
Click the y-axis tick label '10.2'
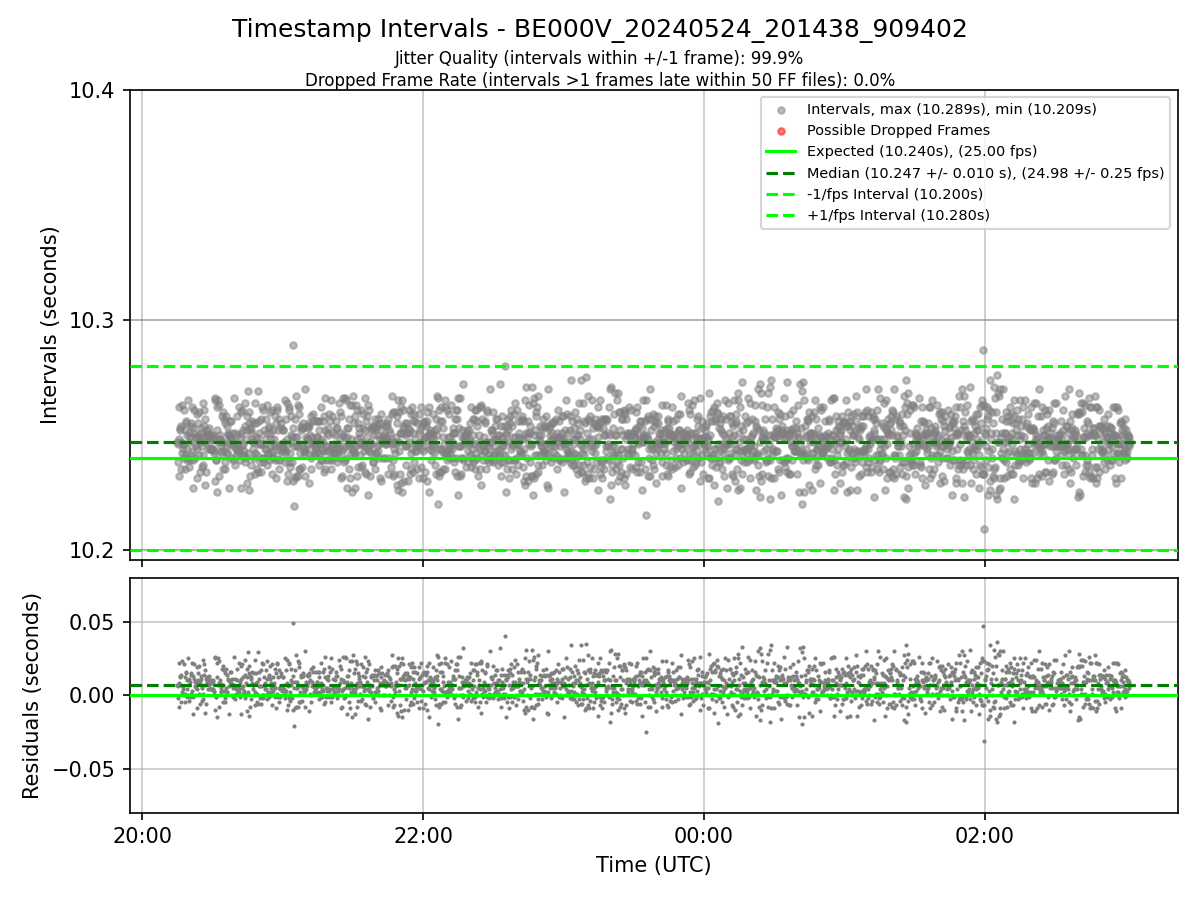click(93, 551)
